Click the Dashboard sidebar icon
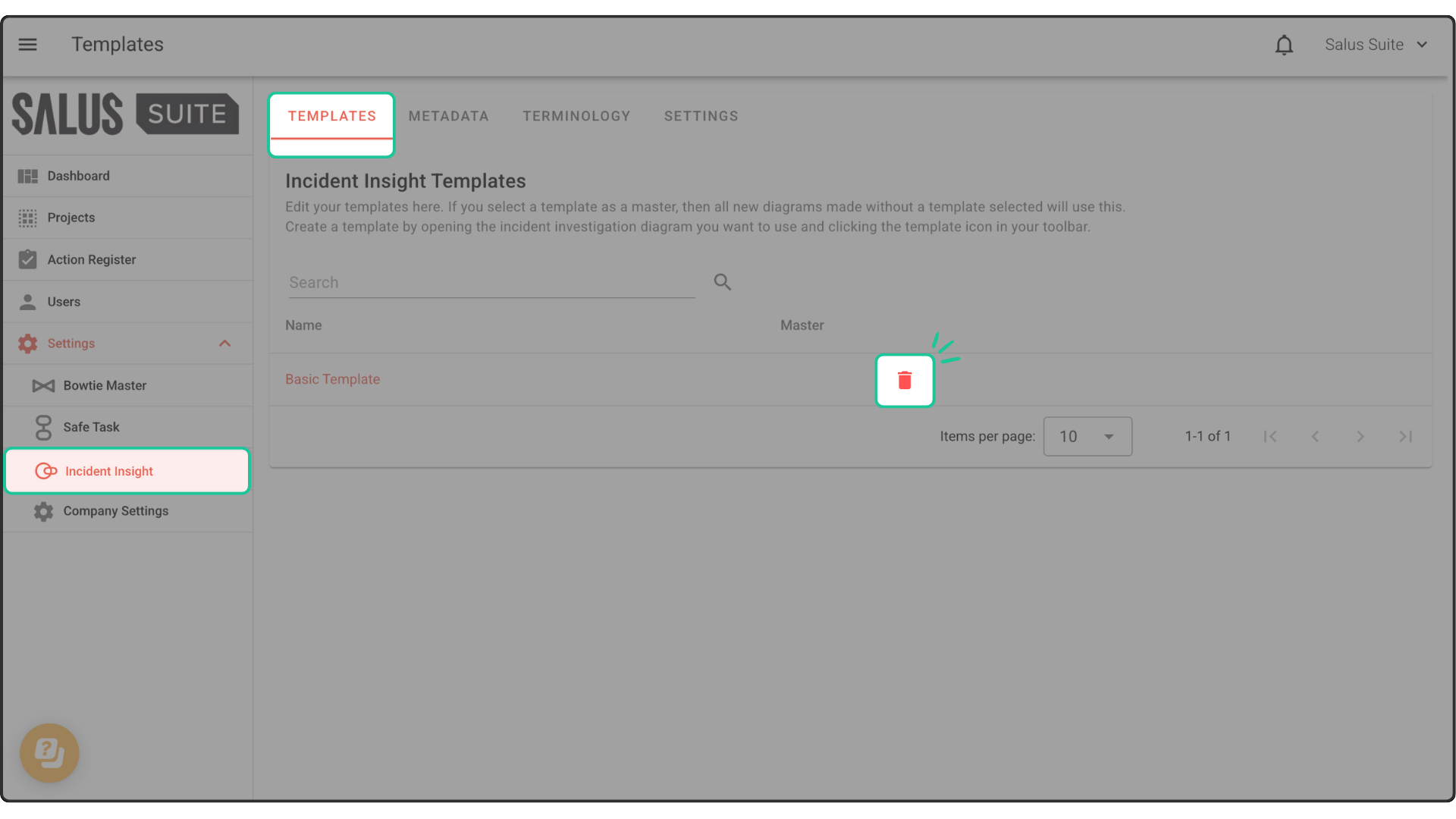Screen dimensions: 1456x819 coord(28,176)
